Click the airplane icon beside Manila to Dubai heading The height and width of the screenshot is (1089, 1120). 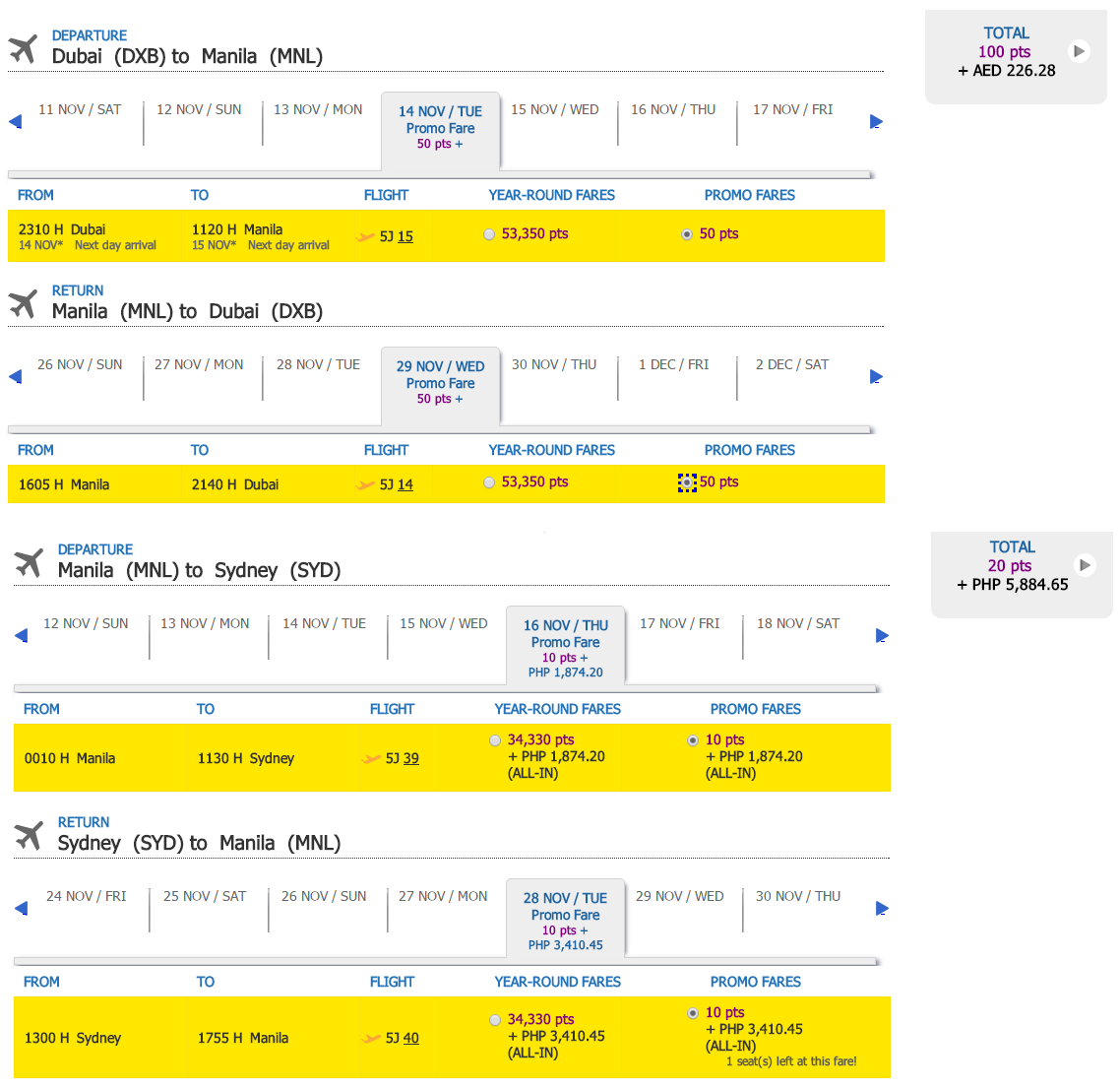tap(23, 303)
